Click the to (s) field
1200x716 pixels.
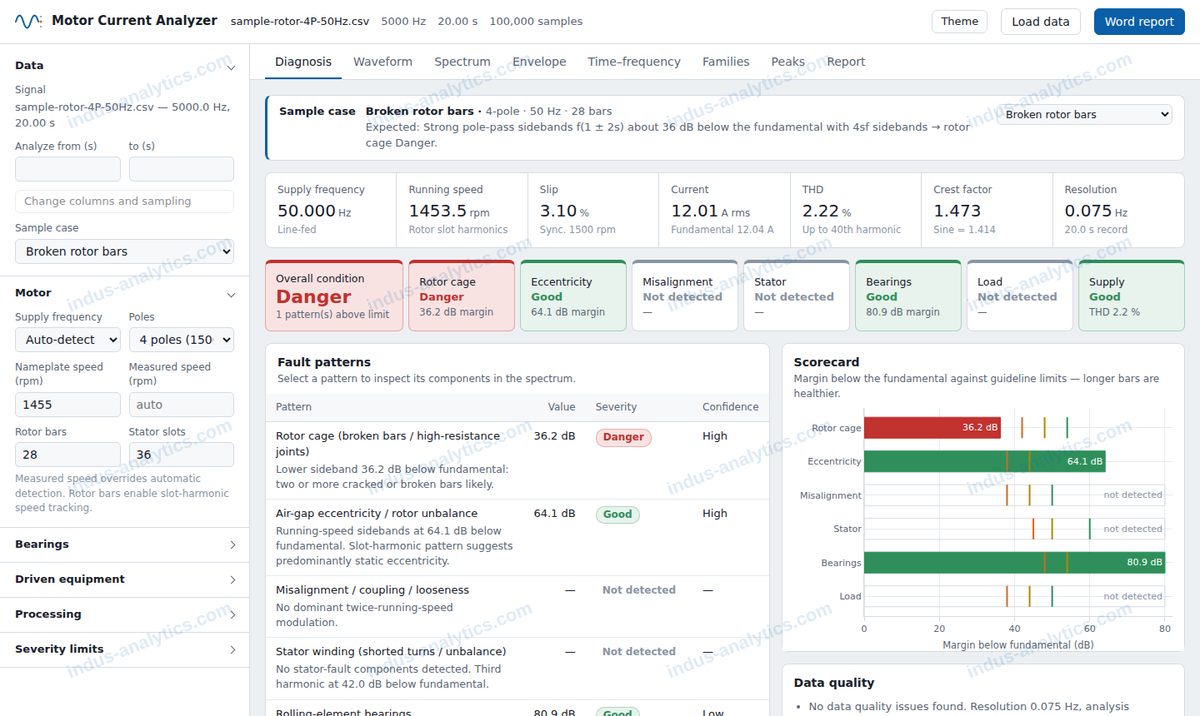click(x=181, y=169)
